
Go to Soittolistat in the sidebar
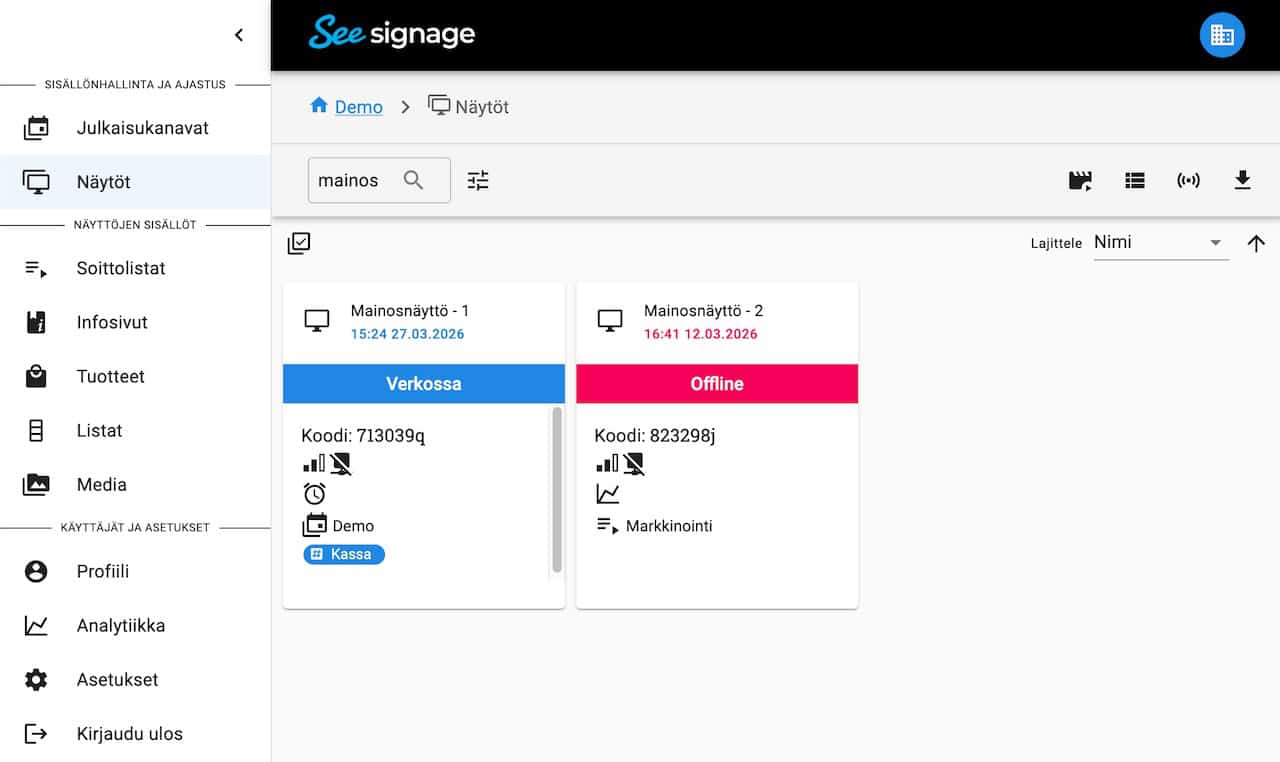point(121,268)
